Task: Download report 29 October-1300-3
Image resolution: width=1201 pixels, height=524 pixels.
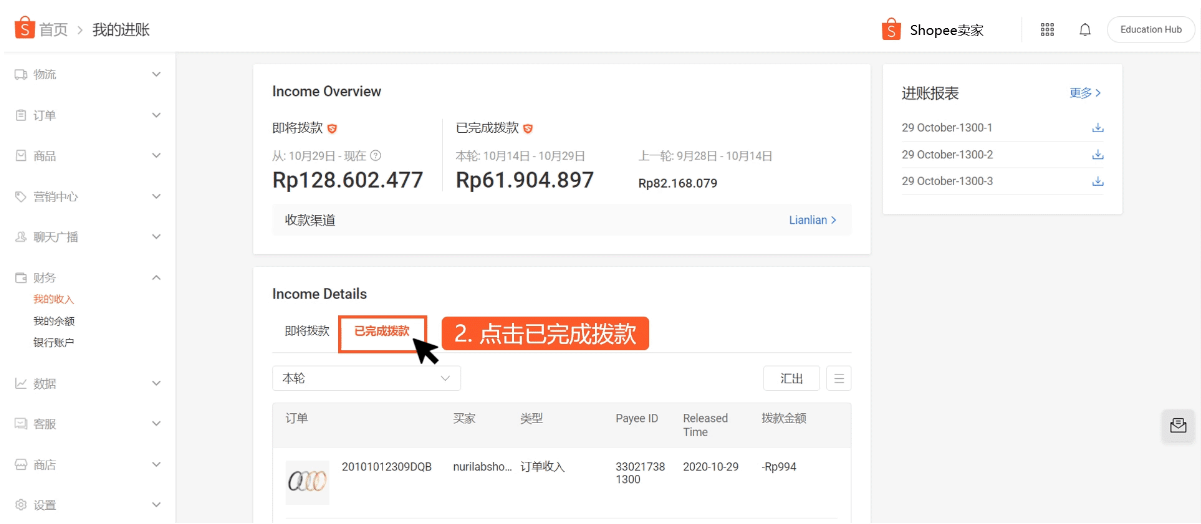Action: click(x=1097, y=181)
